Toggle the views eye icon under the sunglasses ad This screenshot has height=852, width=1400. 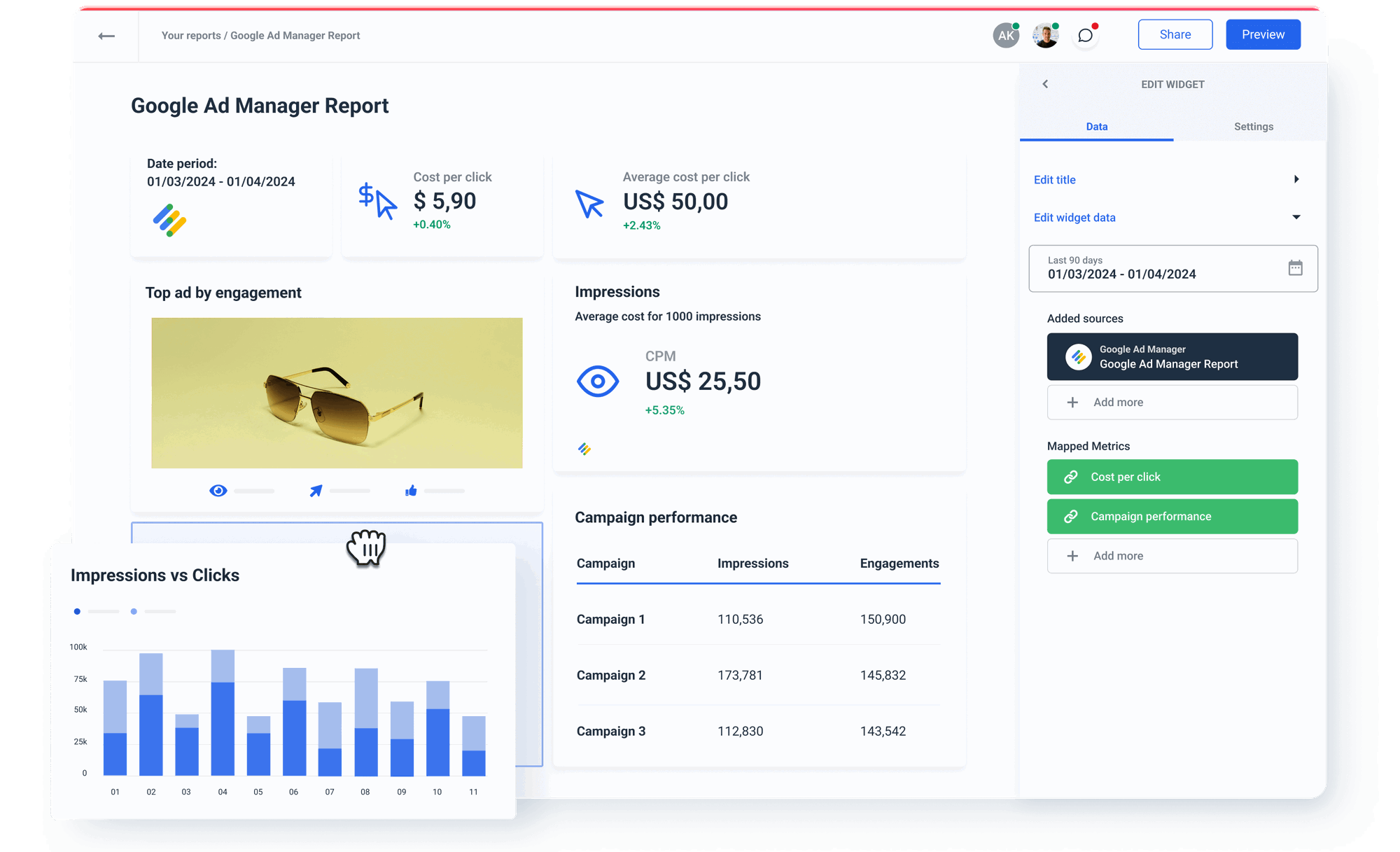[x=218, y=490]
